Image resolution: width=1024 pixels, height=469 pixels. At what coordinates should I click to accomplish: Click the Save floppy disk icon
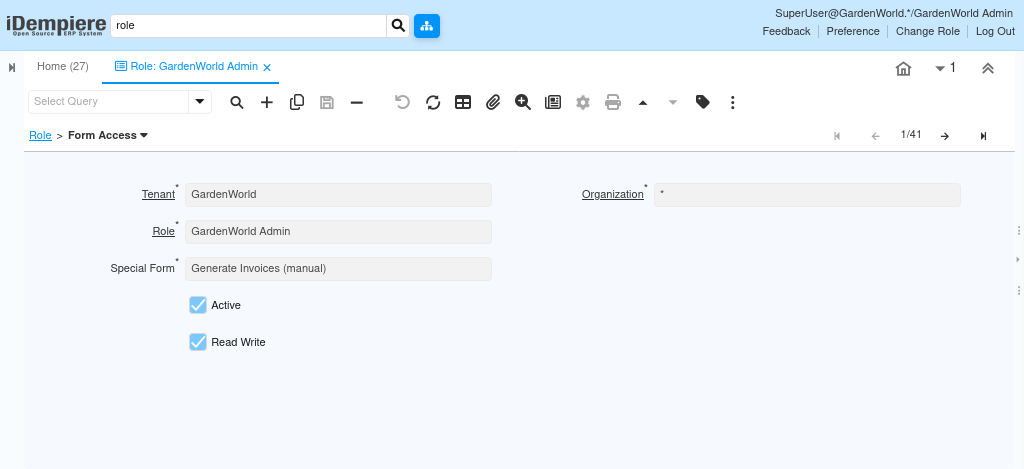327,103
